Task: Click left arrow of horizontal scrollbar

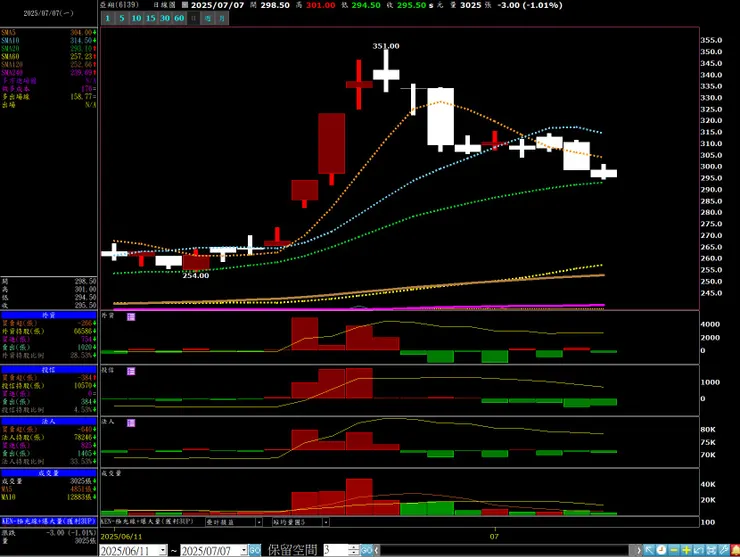Action: pos(377,550)
